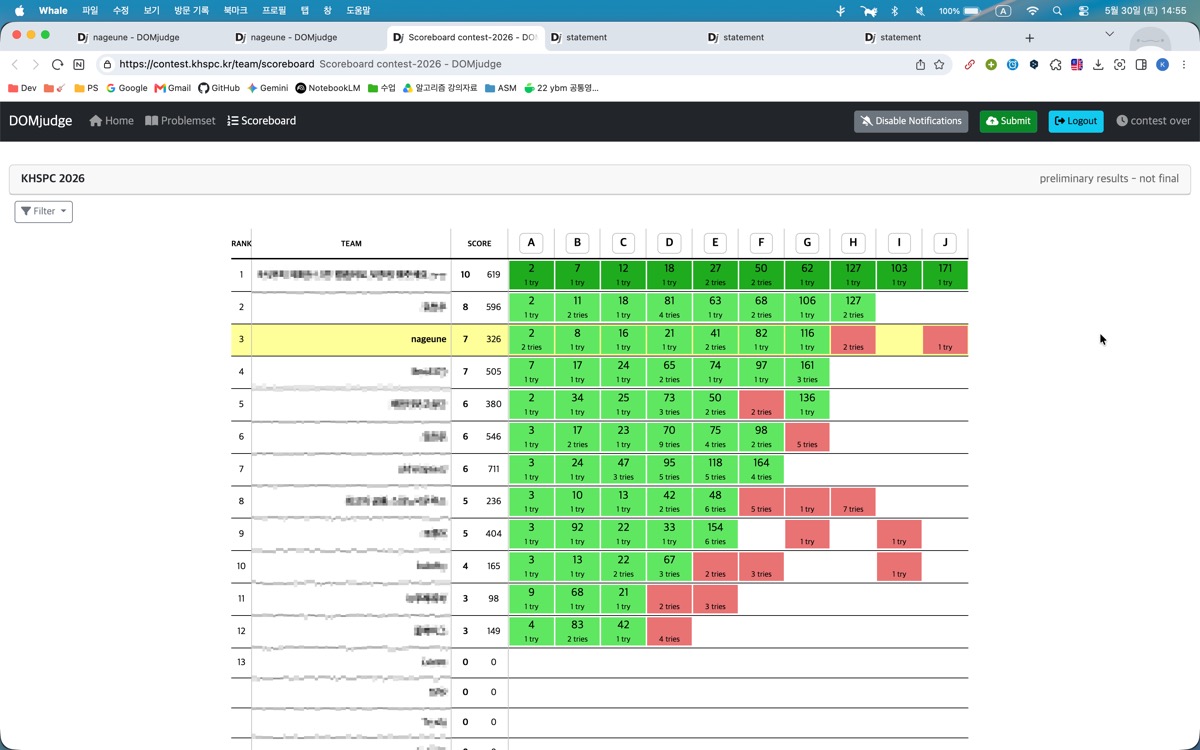This screenshot has height=750, width=1200.
Task: Open problem E from scoreboard header
Action: (x=715, y=243)
